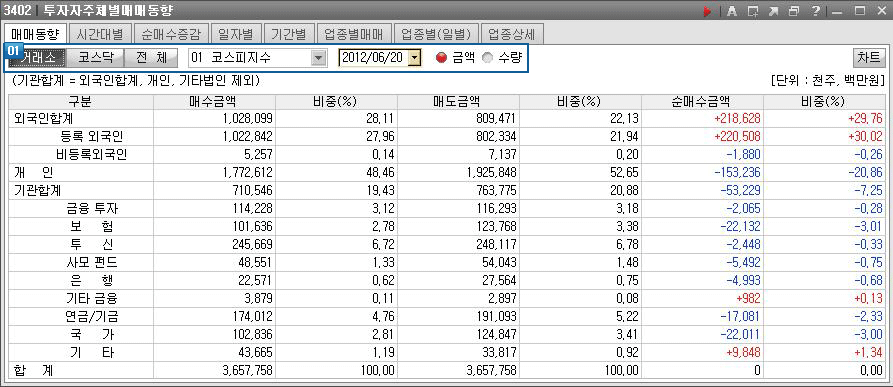Switch to the 업종별매매 tab
This screenshot has height=387, width=893.
[354, 34]
